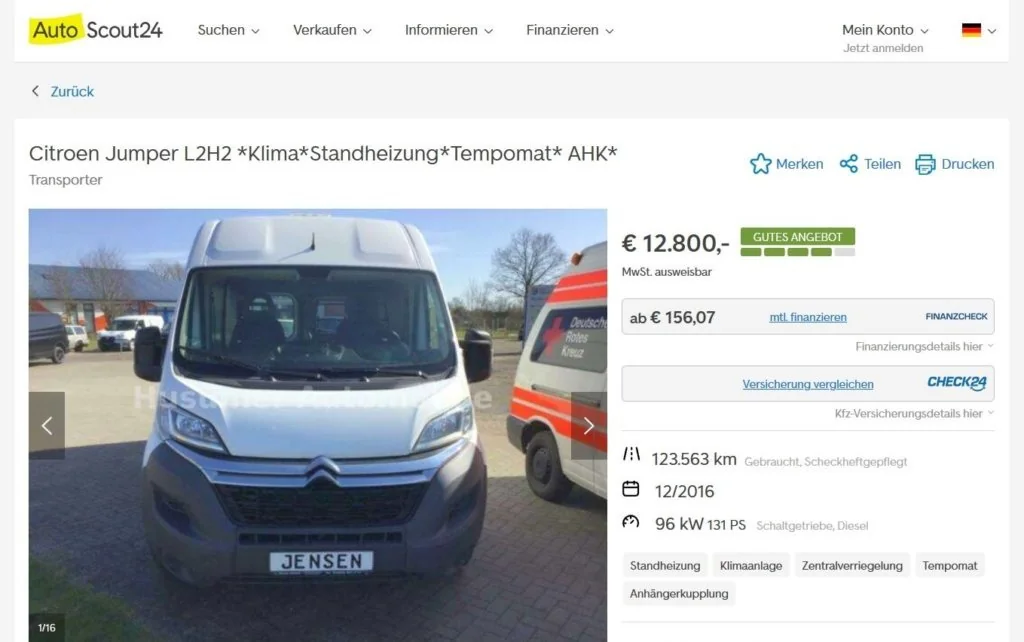Click the CHECK24 logo
Viewport: 1024px width, 642px height.
[956, 383]
